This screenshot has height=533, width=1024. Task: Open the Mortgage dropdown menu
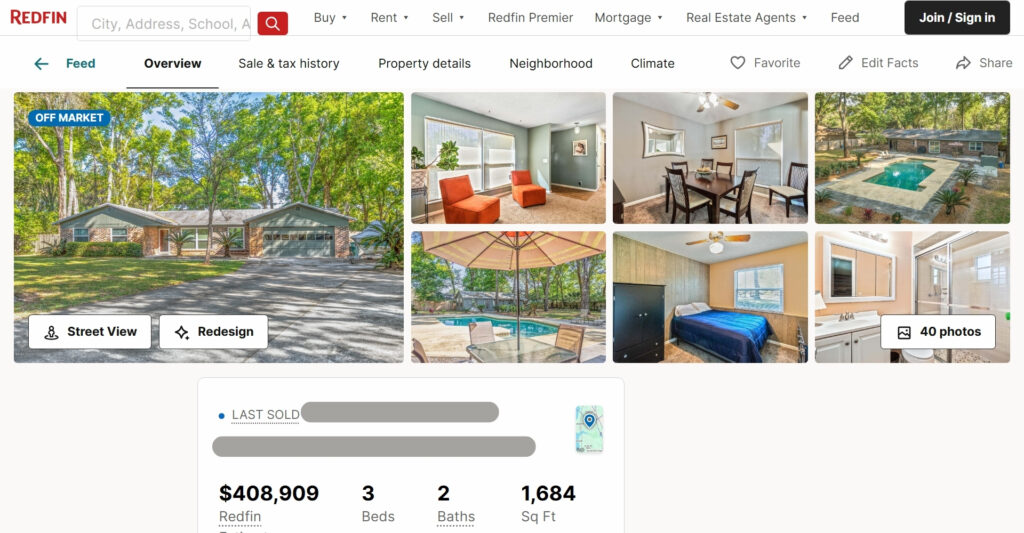628,18
